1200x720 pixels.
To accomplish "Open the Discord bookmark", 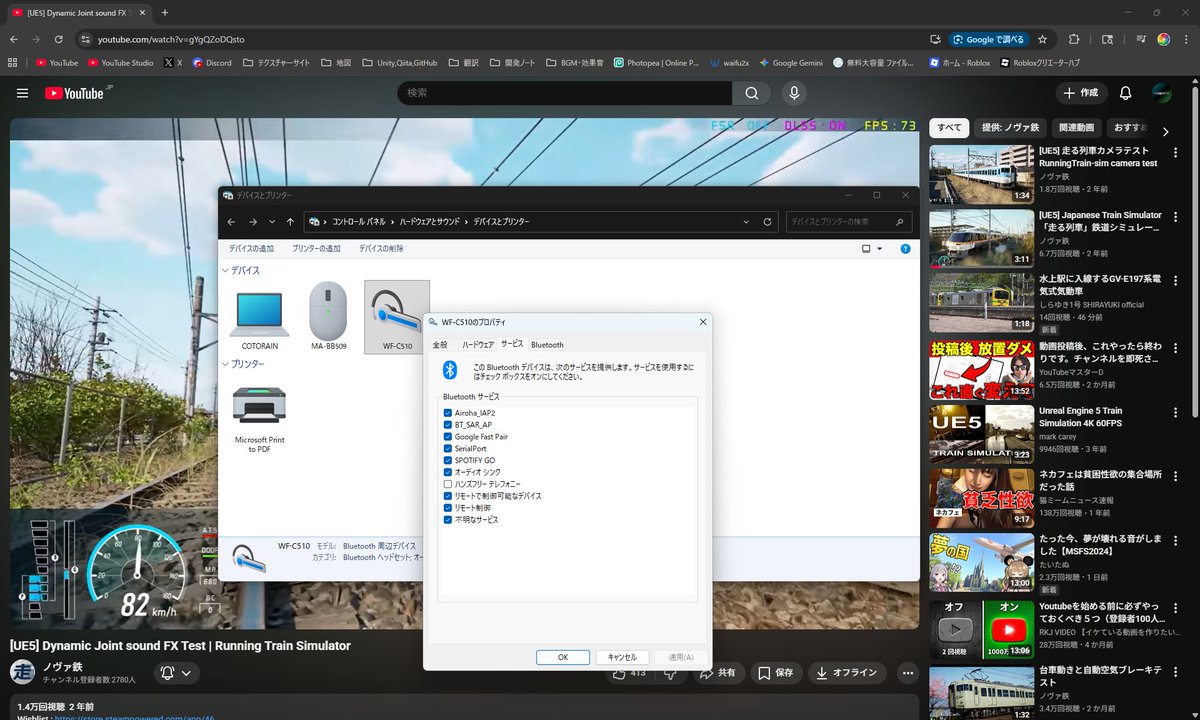I will click(212, 62).
